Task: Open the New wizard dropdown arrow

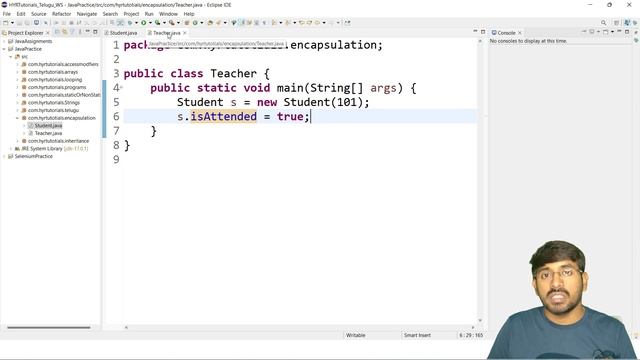Action: point(12,23)
